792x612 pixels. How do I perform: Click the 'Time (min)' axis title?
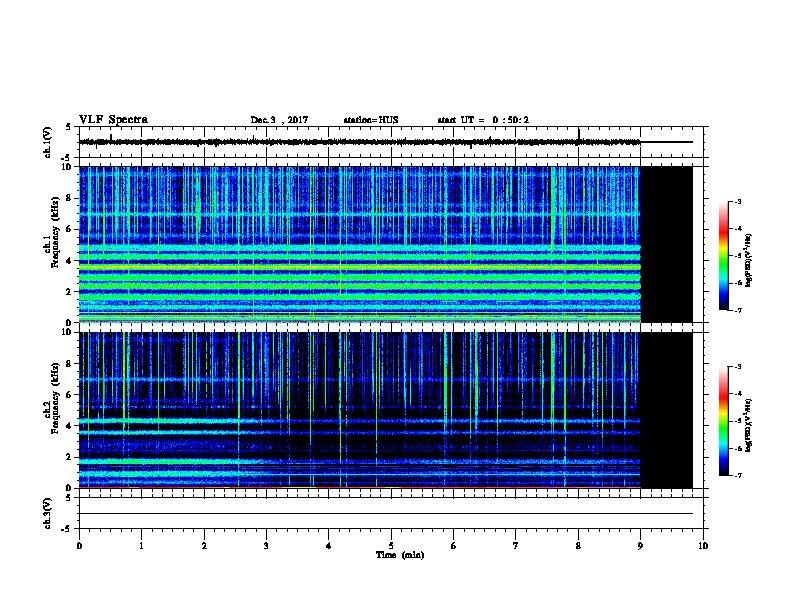[400, 555]
